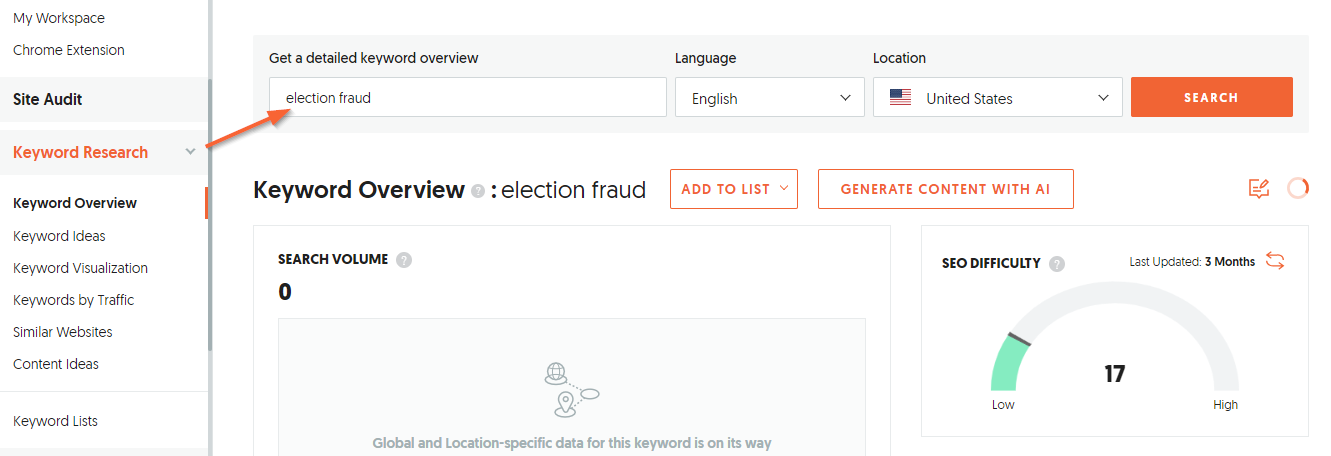The width and height of the screenshot is (1331, 456).
Task: Refresh SEO difficulty data with arrows icon
Action: tap(1275, 261)
